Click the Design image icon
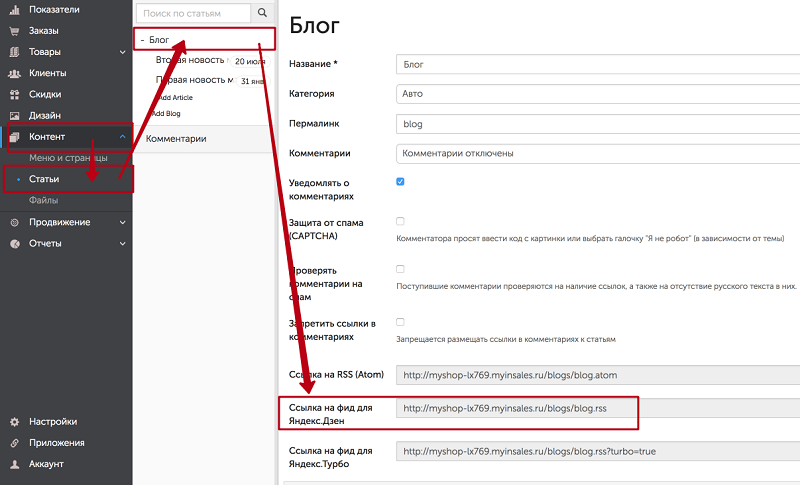 coord(14,116)
